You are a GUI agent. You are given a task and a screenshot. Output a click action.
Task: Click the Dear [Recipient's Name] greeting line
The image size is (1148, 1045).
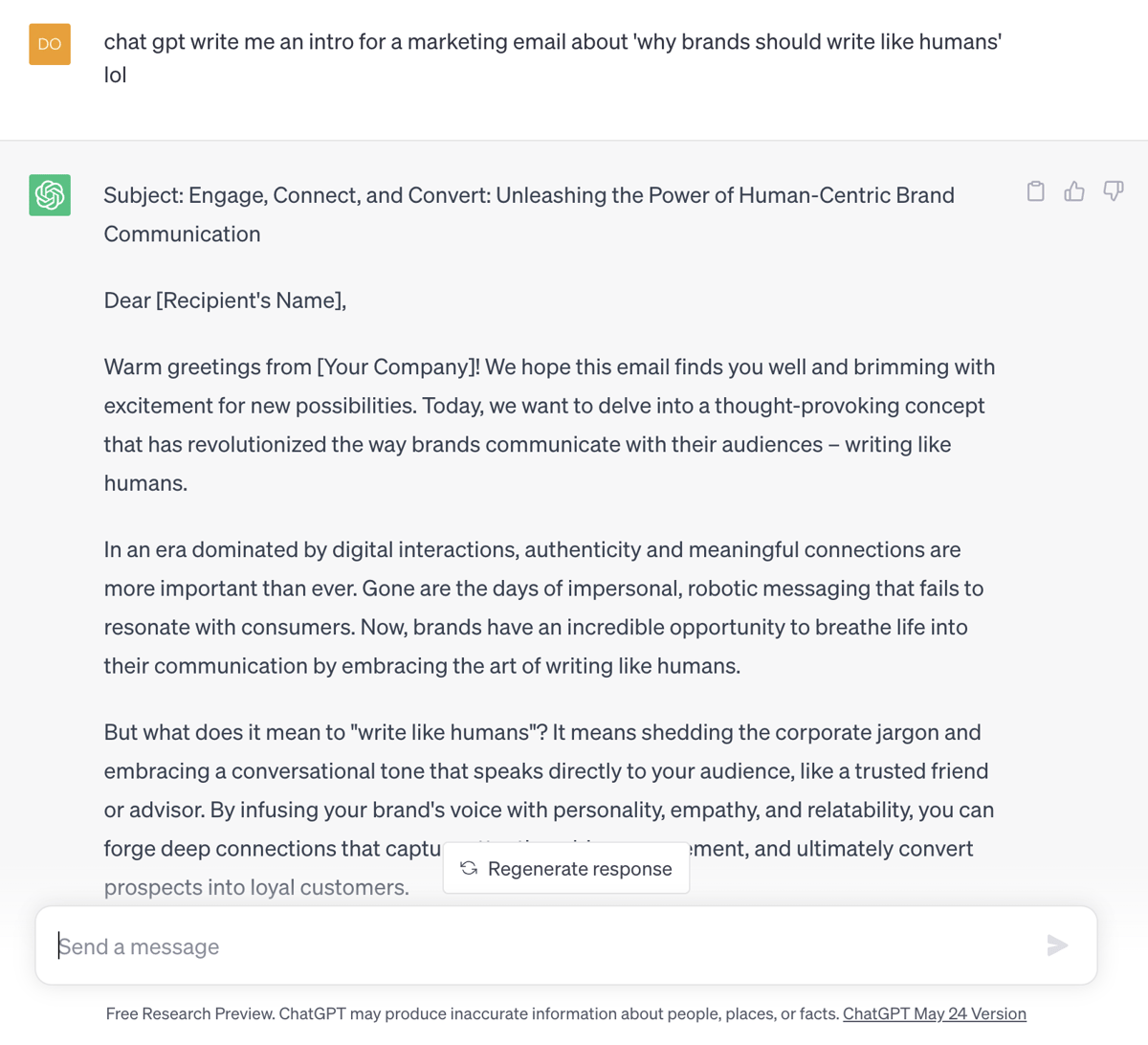pos(225,300)
